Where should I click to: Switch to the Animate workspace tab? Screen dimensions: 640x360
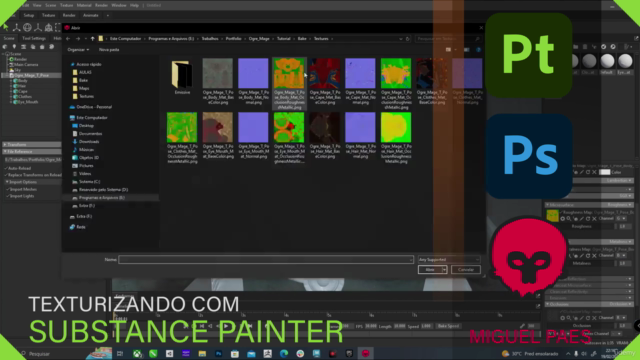(91, 16)
